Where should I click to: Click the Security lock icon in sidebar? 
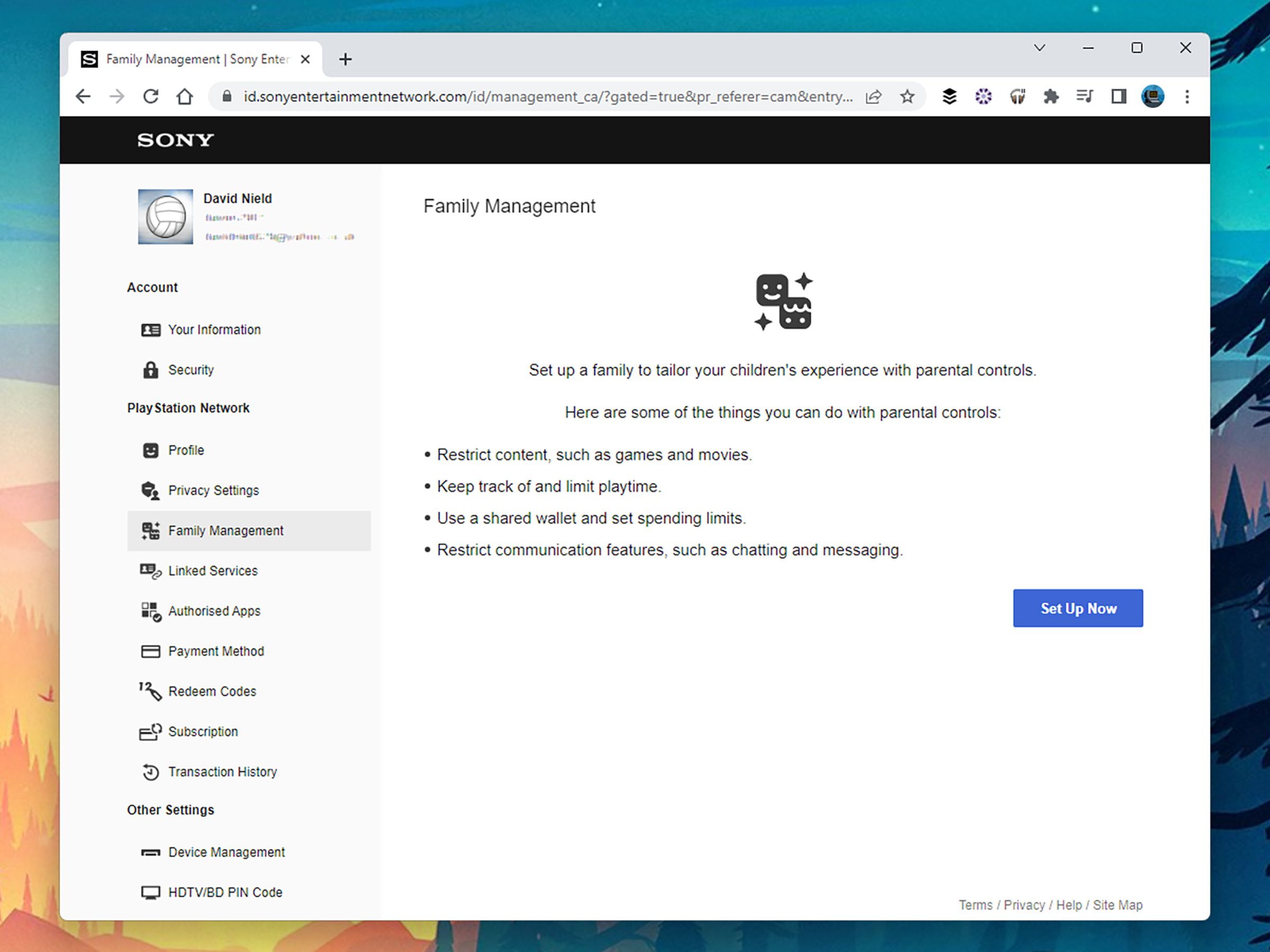(150, 370)
